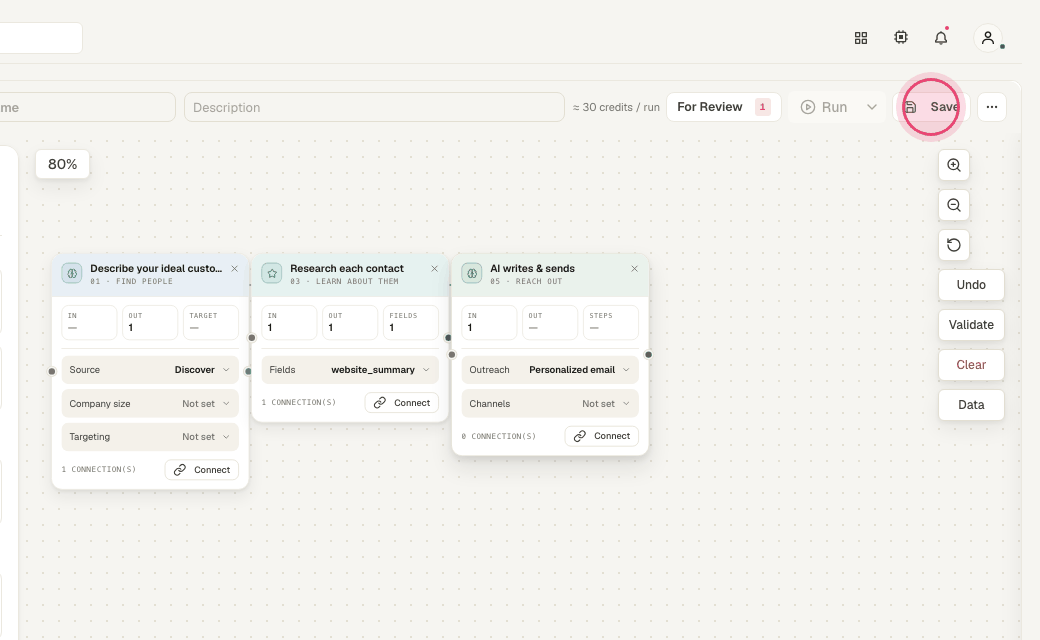The image size is (1040, 640).
Task: Save the workflow
Action: (x=931, y=107)
